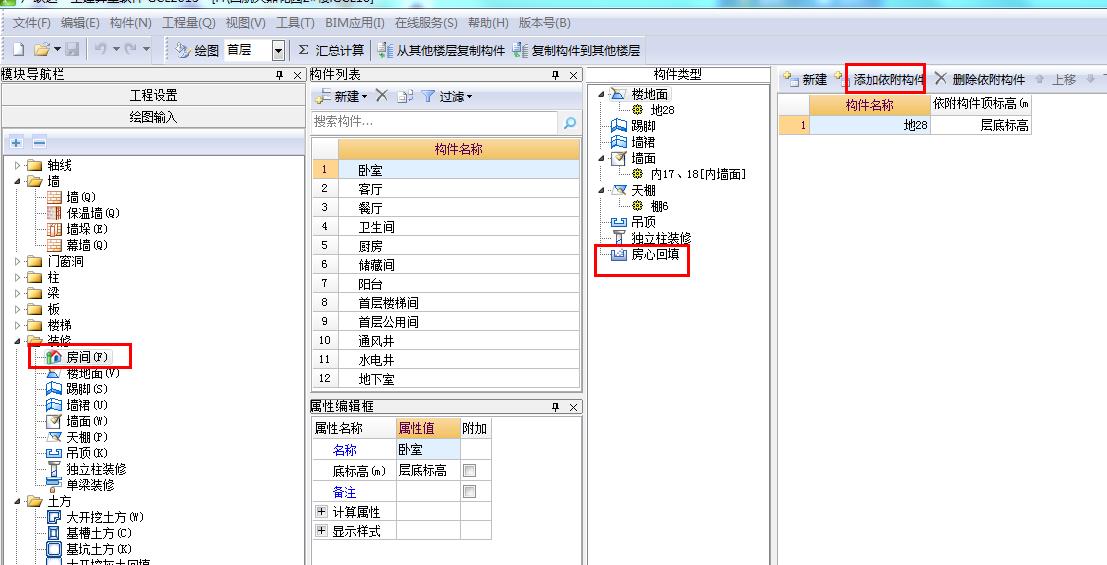Open the 视图(V) menu
This screenshot has width=1107, height=565.
point(246,23)
